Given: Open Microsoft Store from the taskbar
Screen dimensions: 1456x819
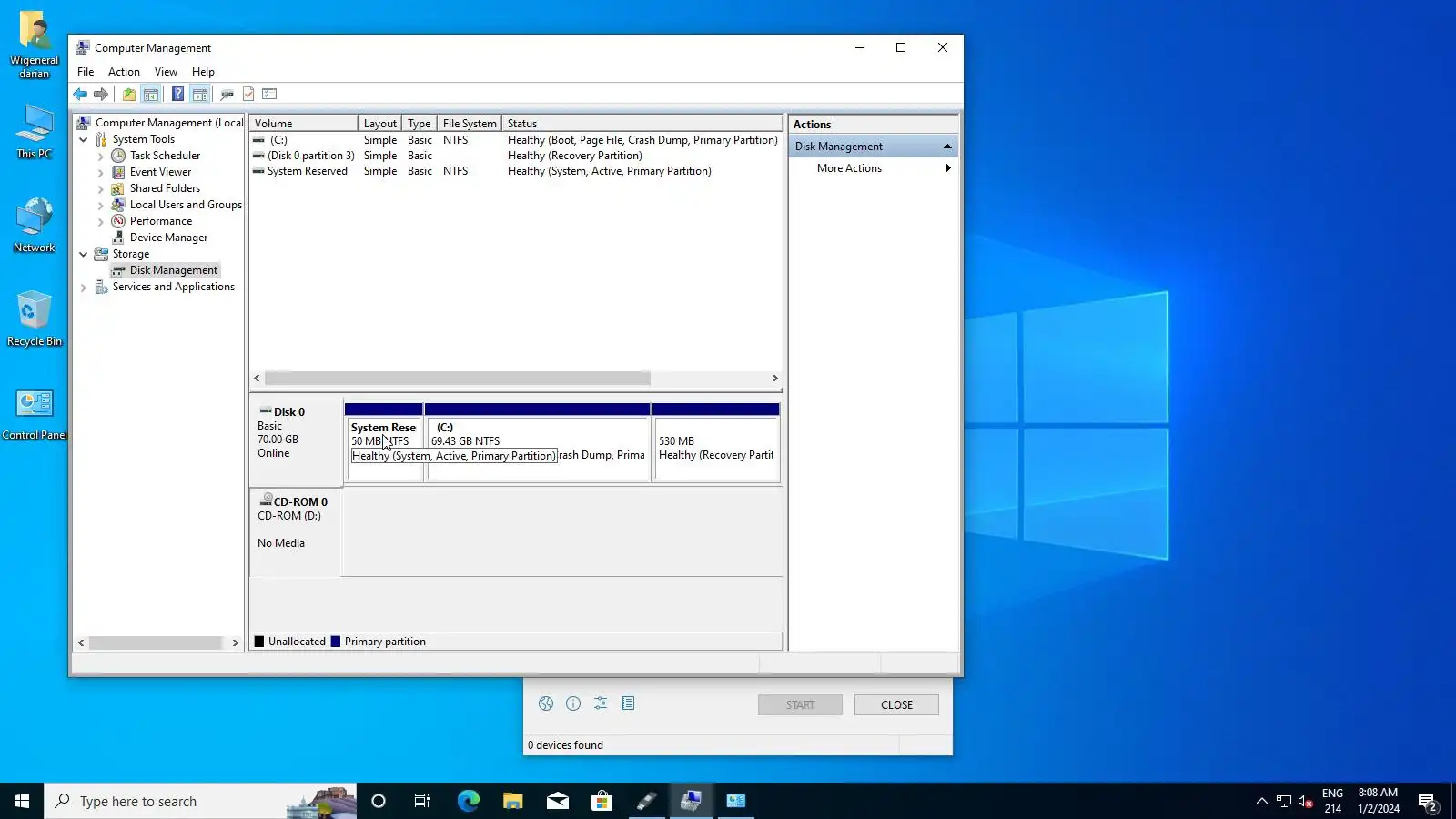Looking at the screenshot, I should [x=602, y=801].
